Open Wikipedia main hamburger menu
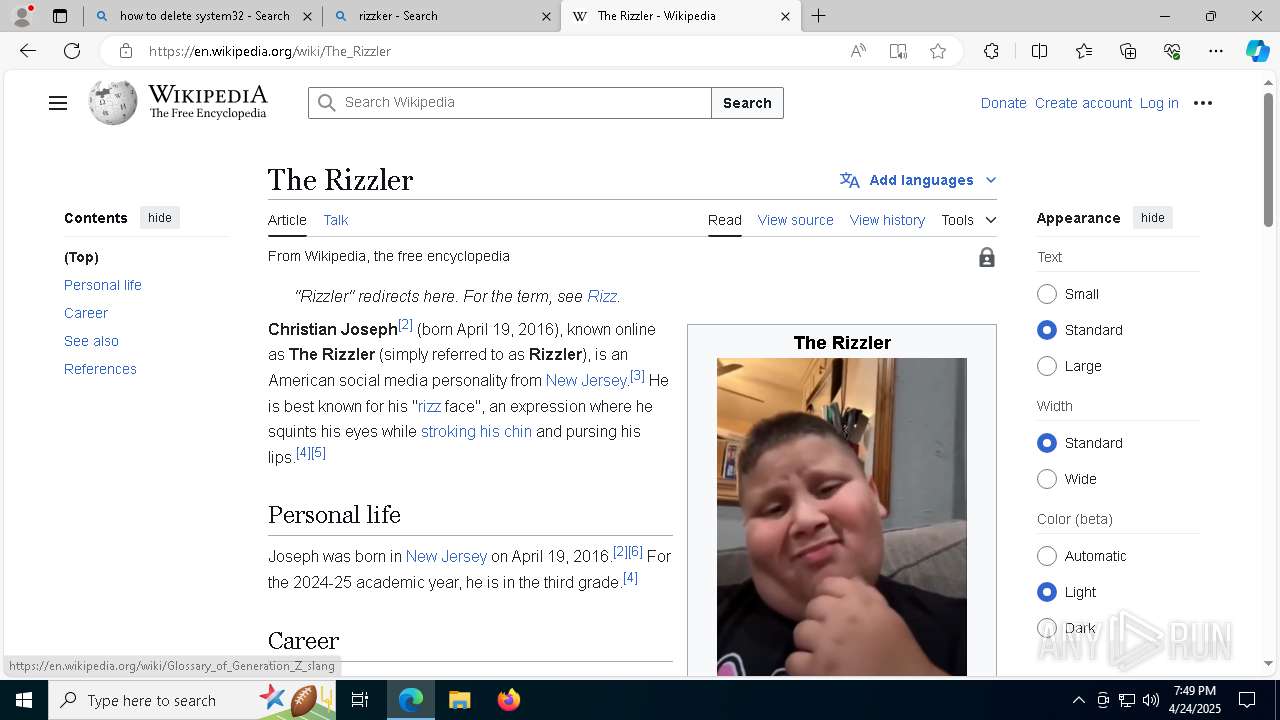This screenshot has height=720, width=1280. 58,103
